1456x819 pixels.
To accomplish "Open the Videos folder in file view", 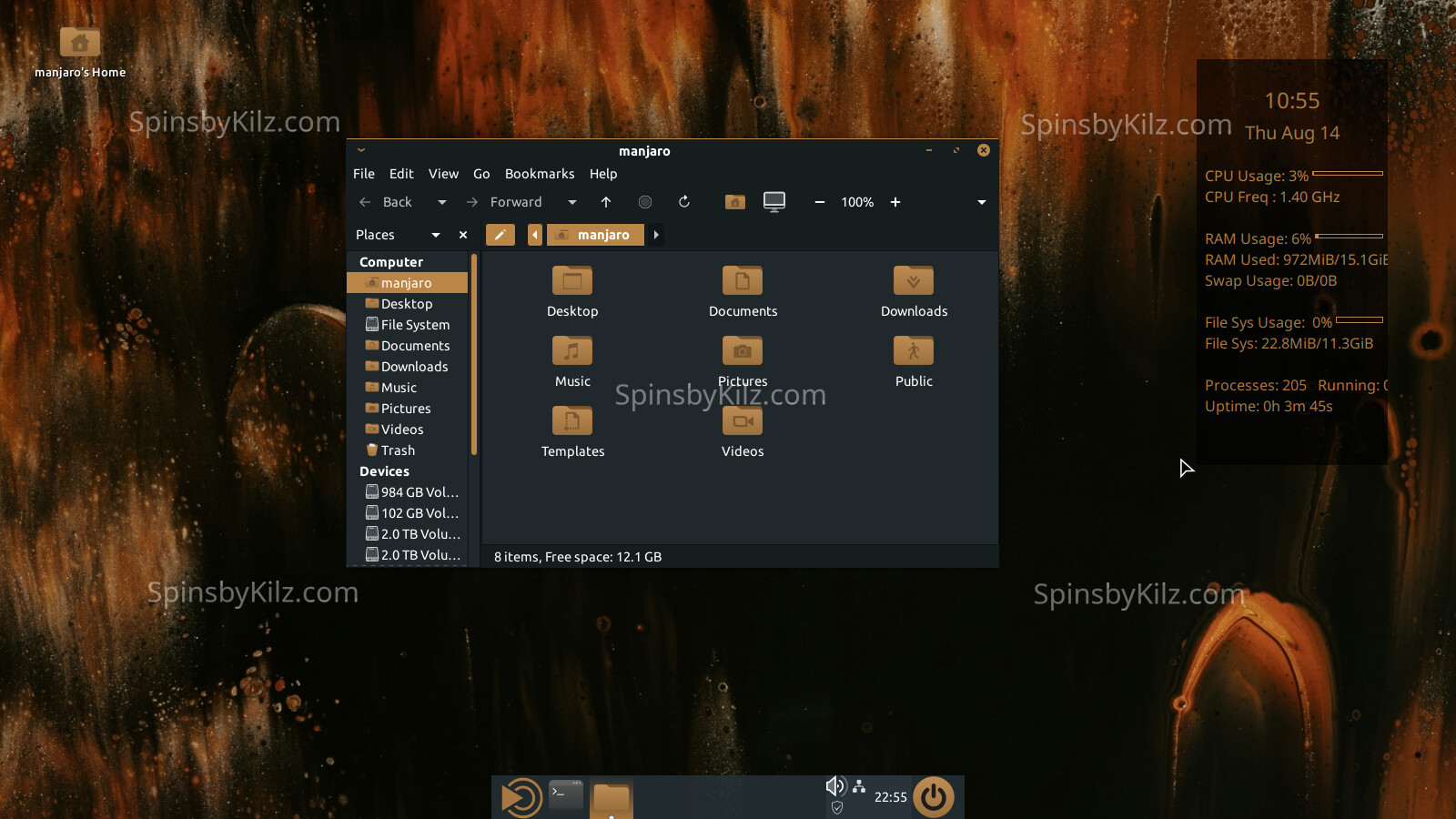I will pyautogui.click(x=743, y=431).
